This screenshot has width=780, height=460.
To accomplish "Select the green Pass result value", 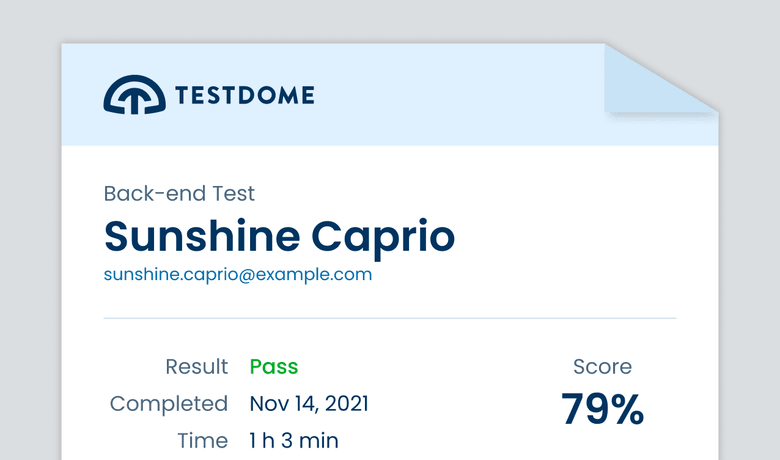I will click(x=274, y=367).
